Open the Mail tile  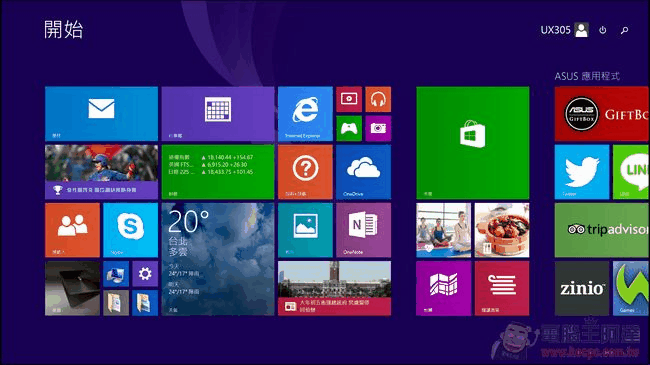(x=101, y=114)
